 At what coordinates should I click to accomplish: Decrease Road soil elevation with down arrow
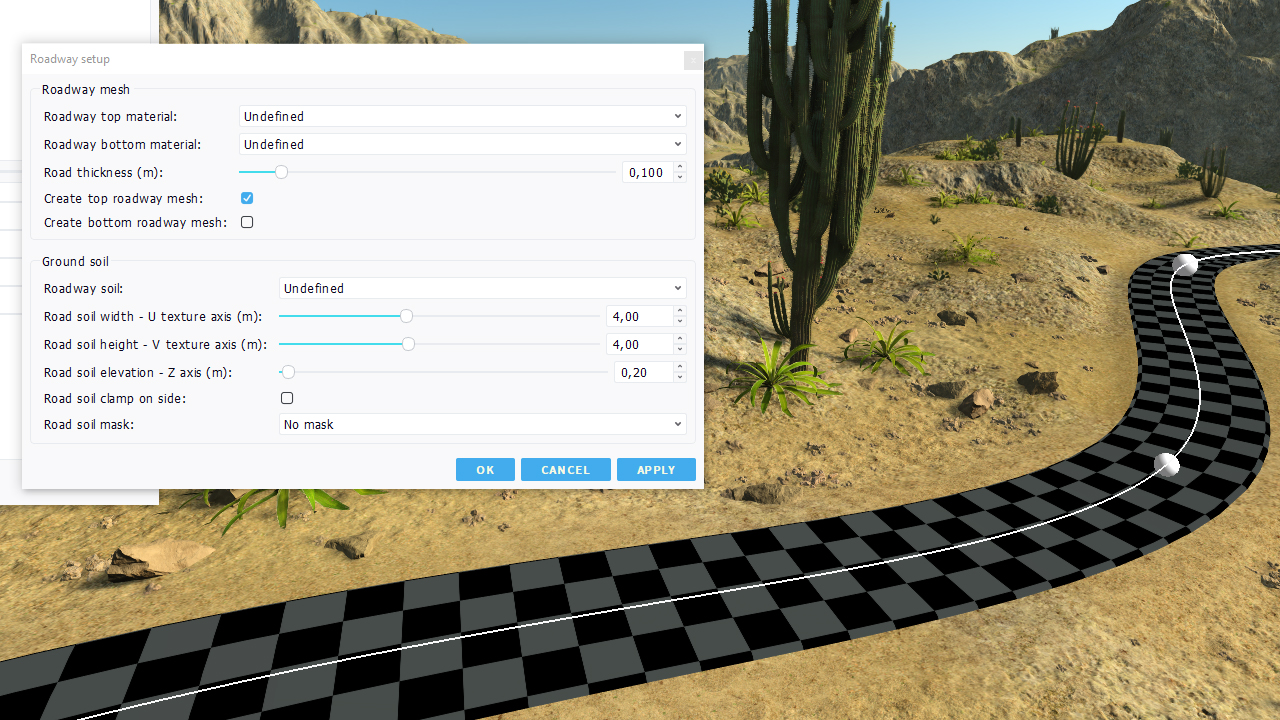pyautogui.click(x=680, y=378)
